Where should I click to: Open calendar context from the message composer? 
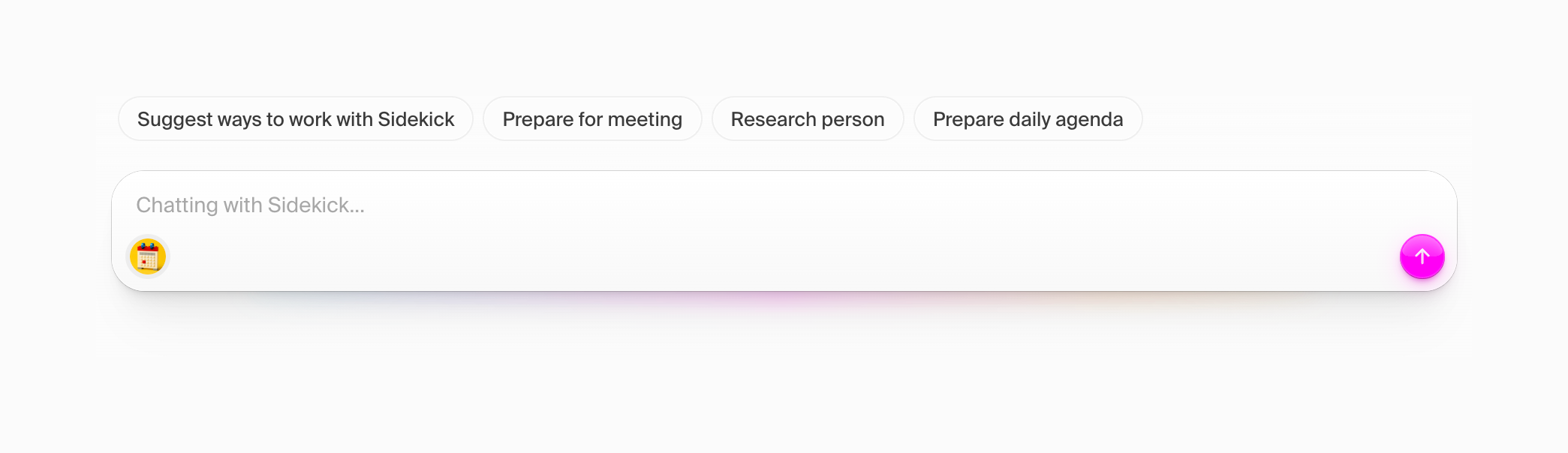pos(148,257)
